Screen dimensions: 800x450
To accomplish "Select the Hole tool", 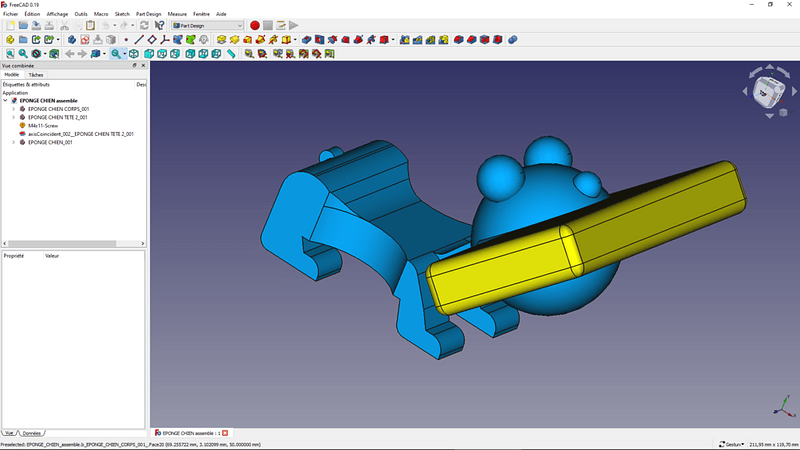I will (x=319, y=40).
